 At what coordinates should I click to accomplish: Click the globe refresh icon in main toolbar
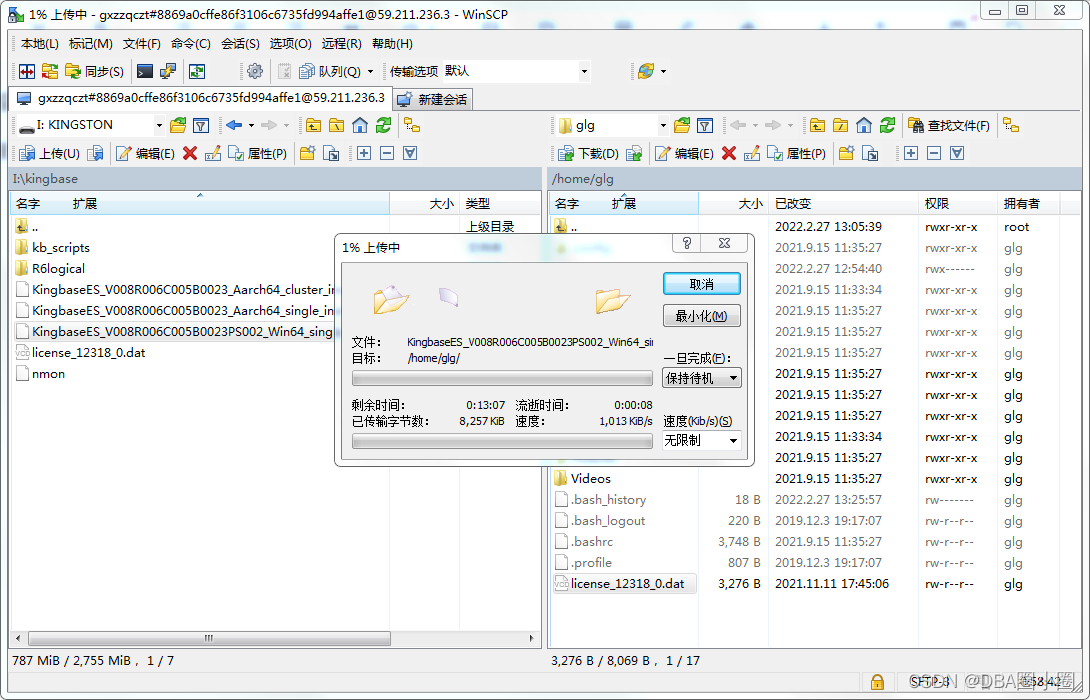(x=646, y=71)
